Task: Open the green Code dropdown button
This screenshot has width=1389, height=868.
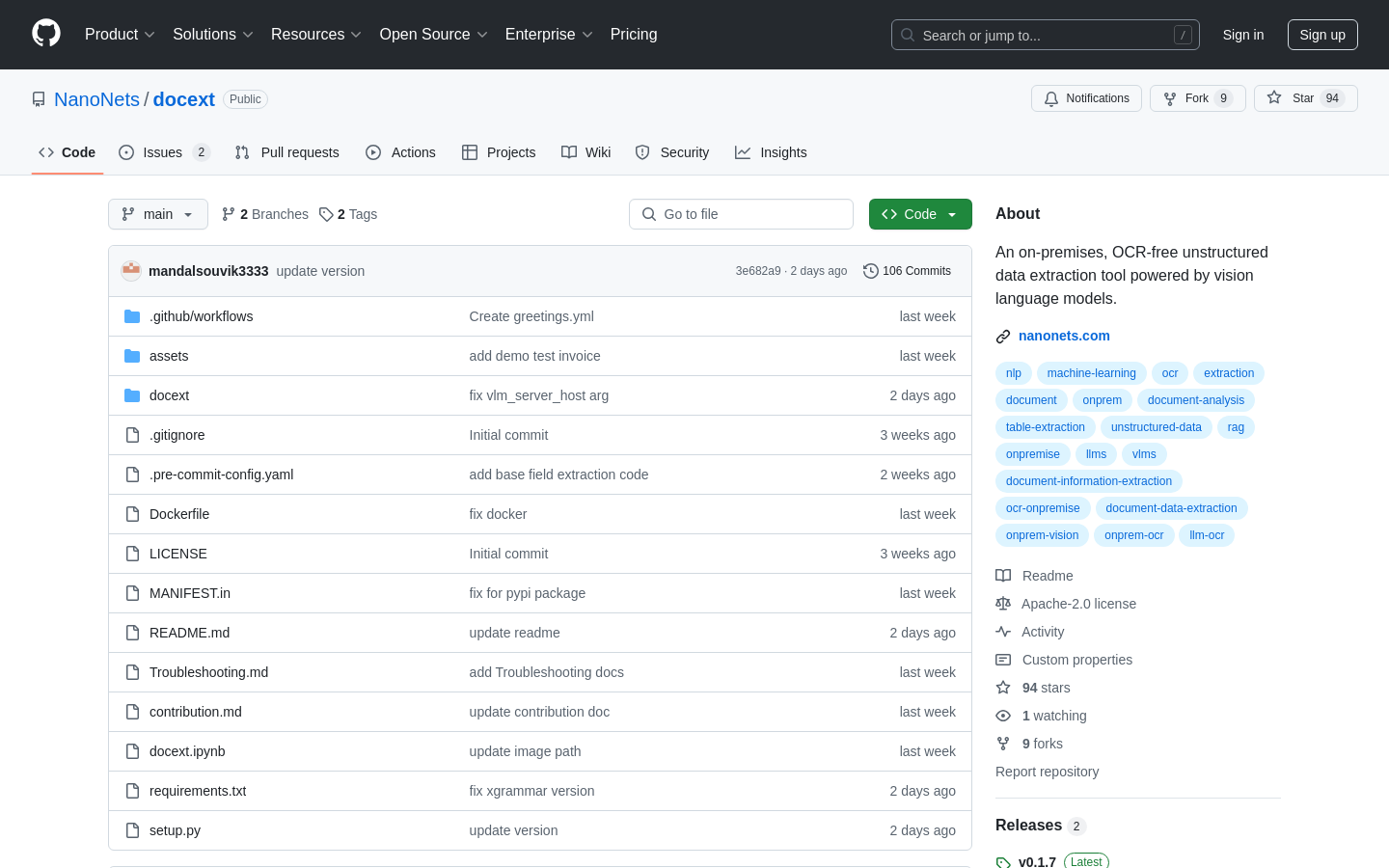Action: (x=920, y=214)
